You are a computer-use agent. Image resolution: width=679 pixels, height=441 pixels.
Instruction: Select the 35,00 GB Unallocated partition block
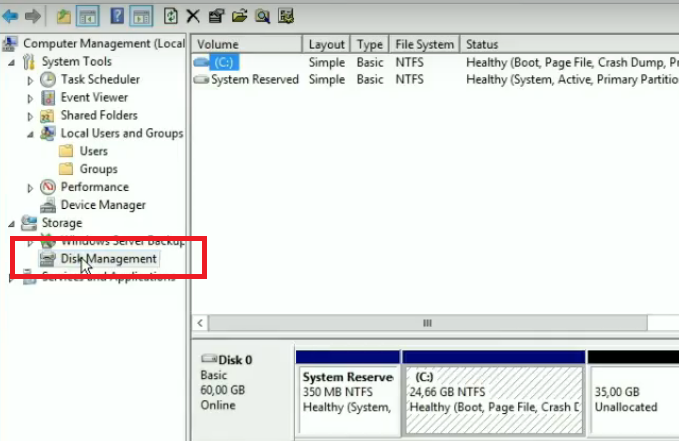pos(633,399)
